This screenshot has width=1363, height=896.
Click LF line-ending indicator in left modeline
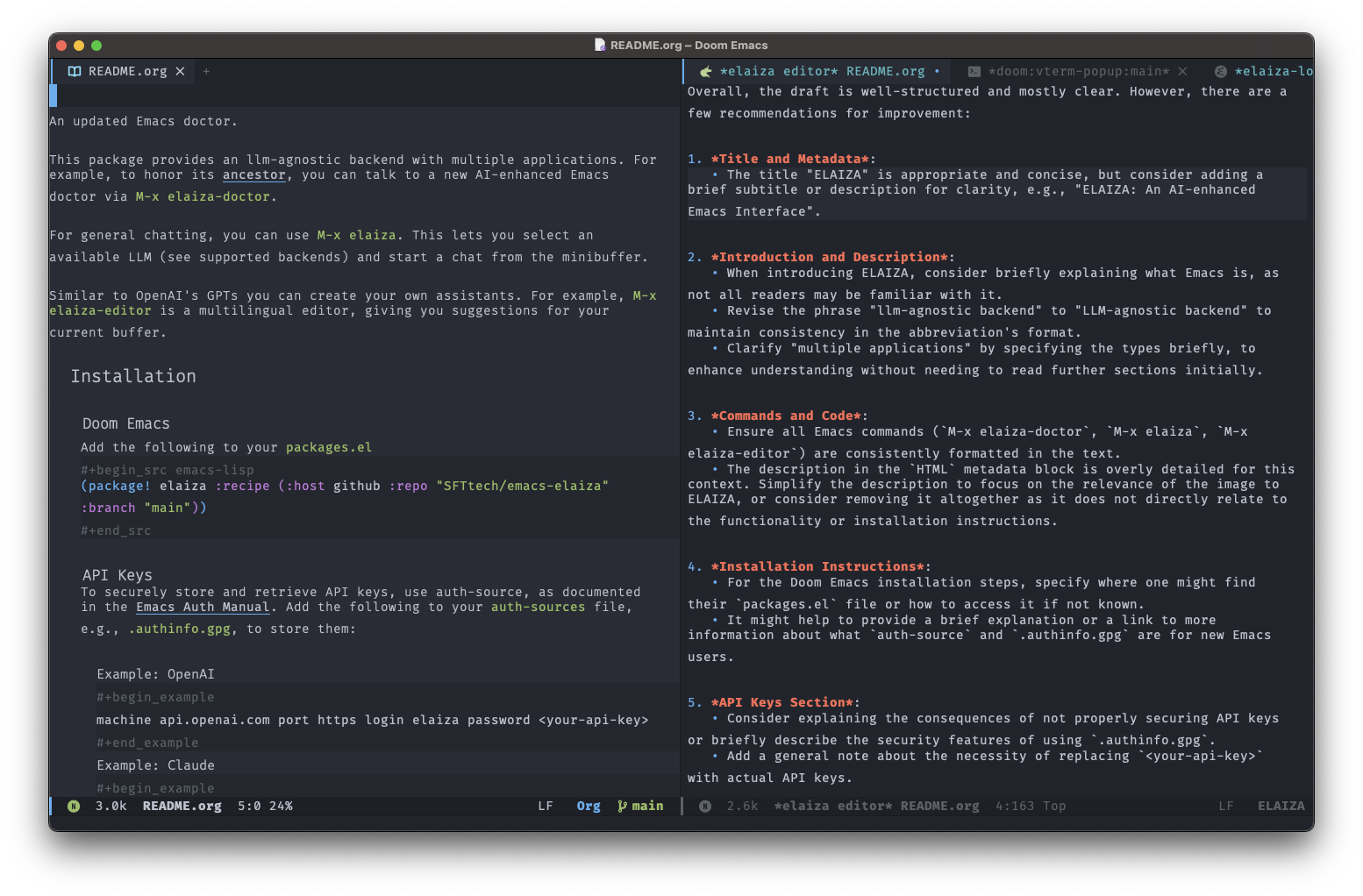[x=546, y=806]
